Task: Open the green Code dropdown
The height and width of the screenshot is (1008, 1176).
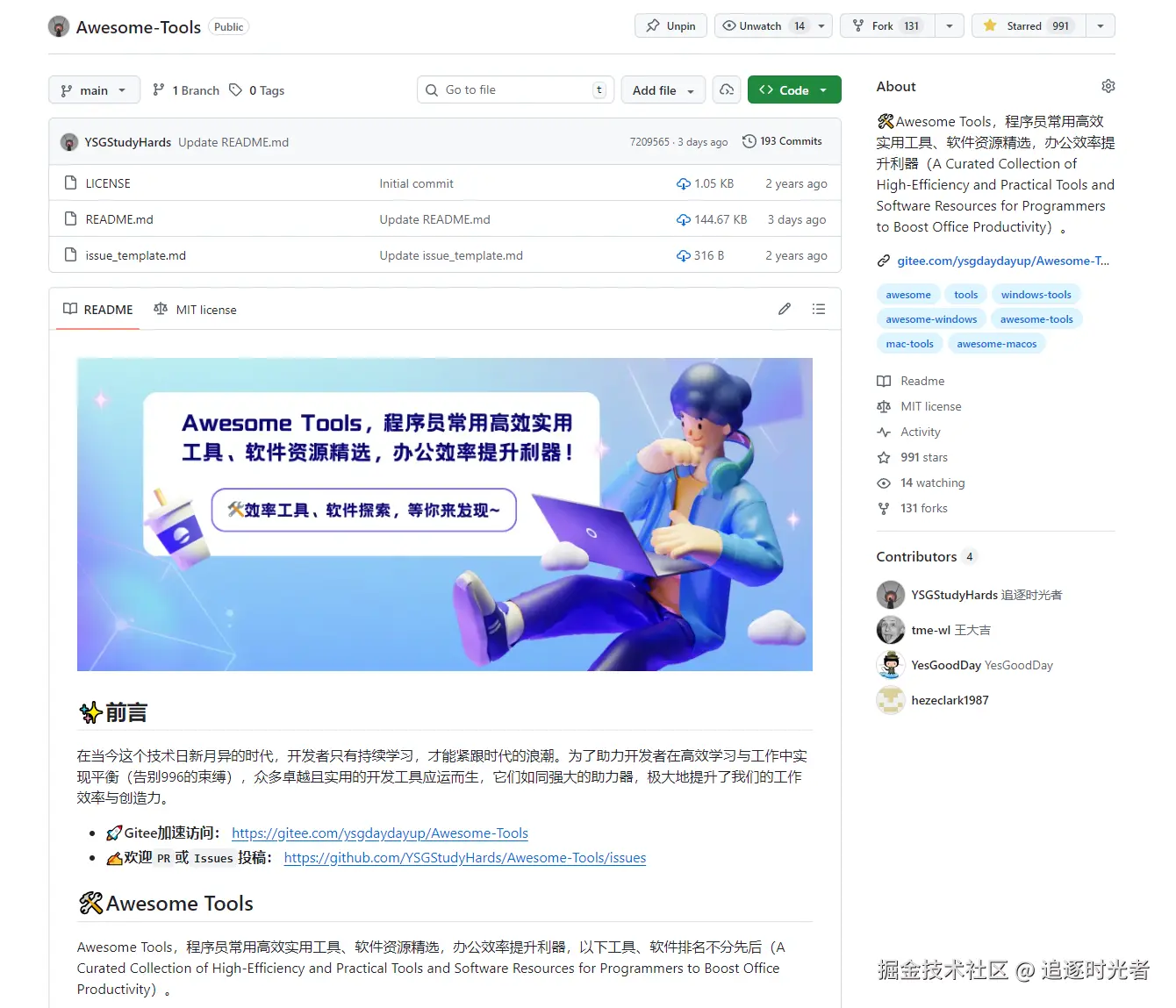Action: point(794,89)
